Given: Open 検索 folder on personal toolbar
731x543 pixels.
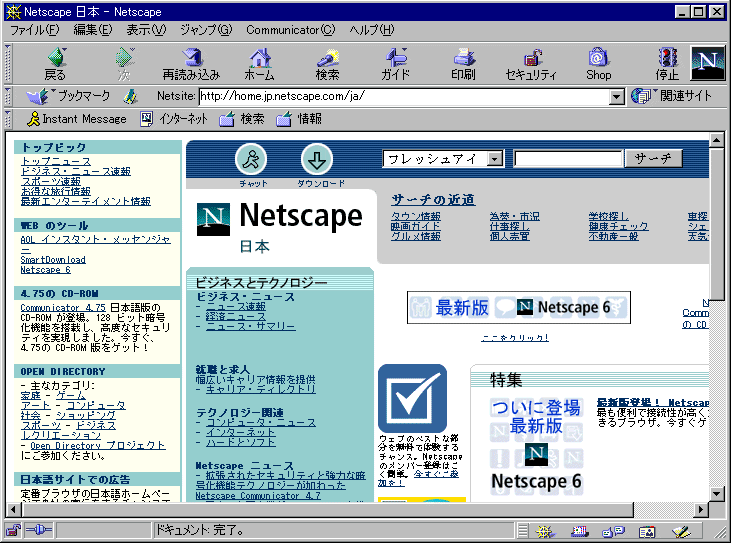Looking at the screenshot, I should (242, 119).
